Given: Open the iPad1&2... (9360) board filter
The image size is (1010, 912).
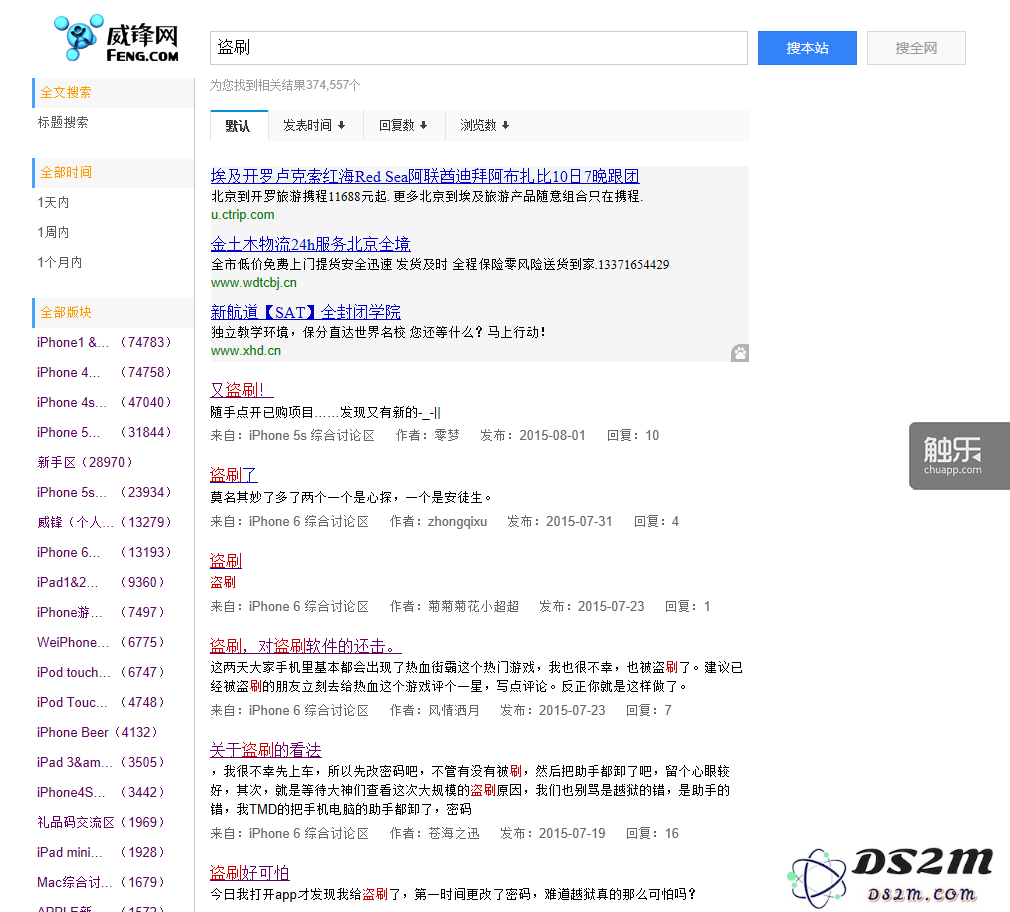Looking at the screenshot, I should coord(101,582).
